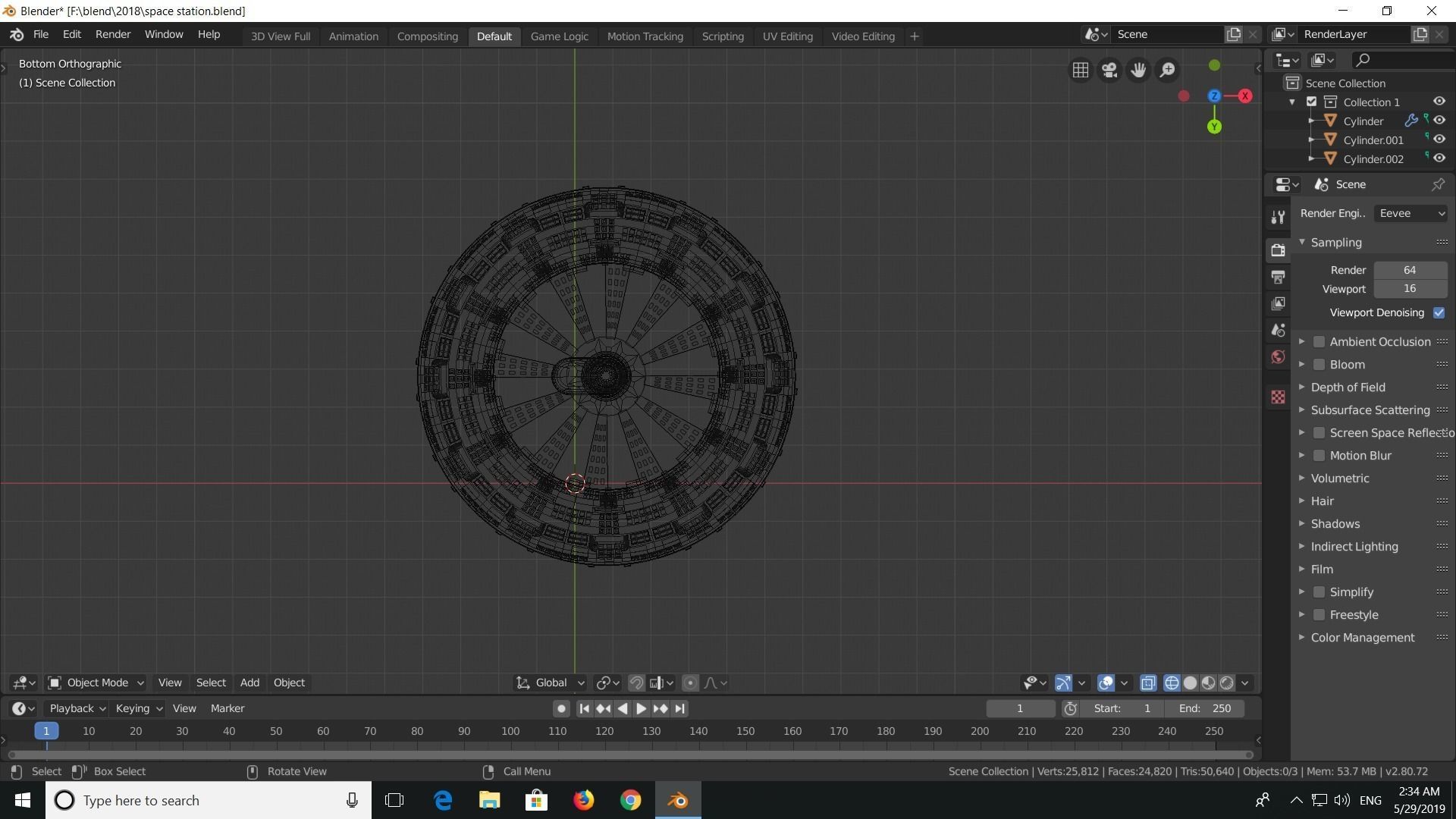Select LookDev viewport shading mode
This screenshot has height=819, width=1456.
tap(1208, 683)
